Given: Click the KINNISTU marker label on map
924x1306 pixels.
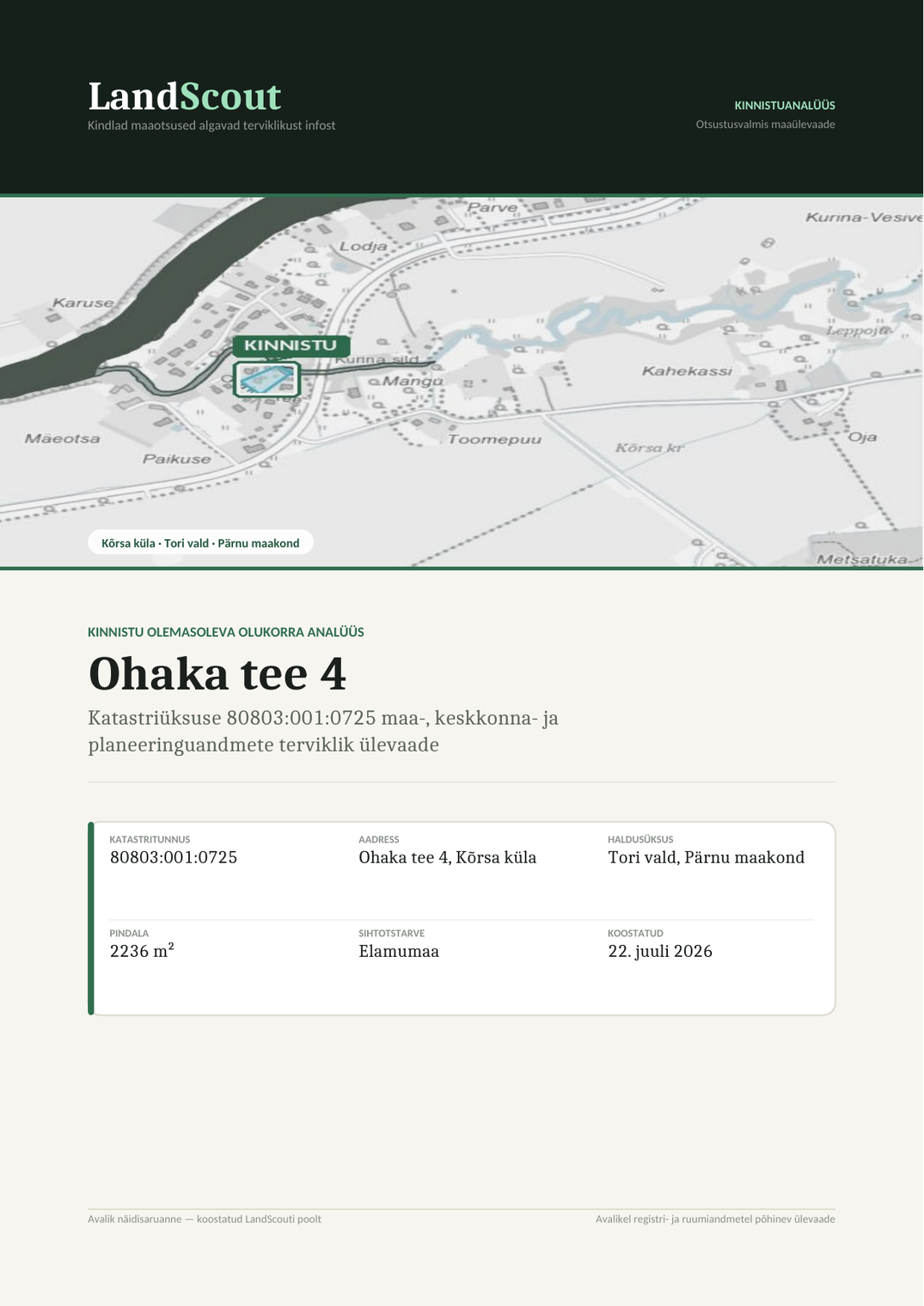Looking at the screenshot, I should point(291,346).
